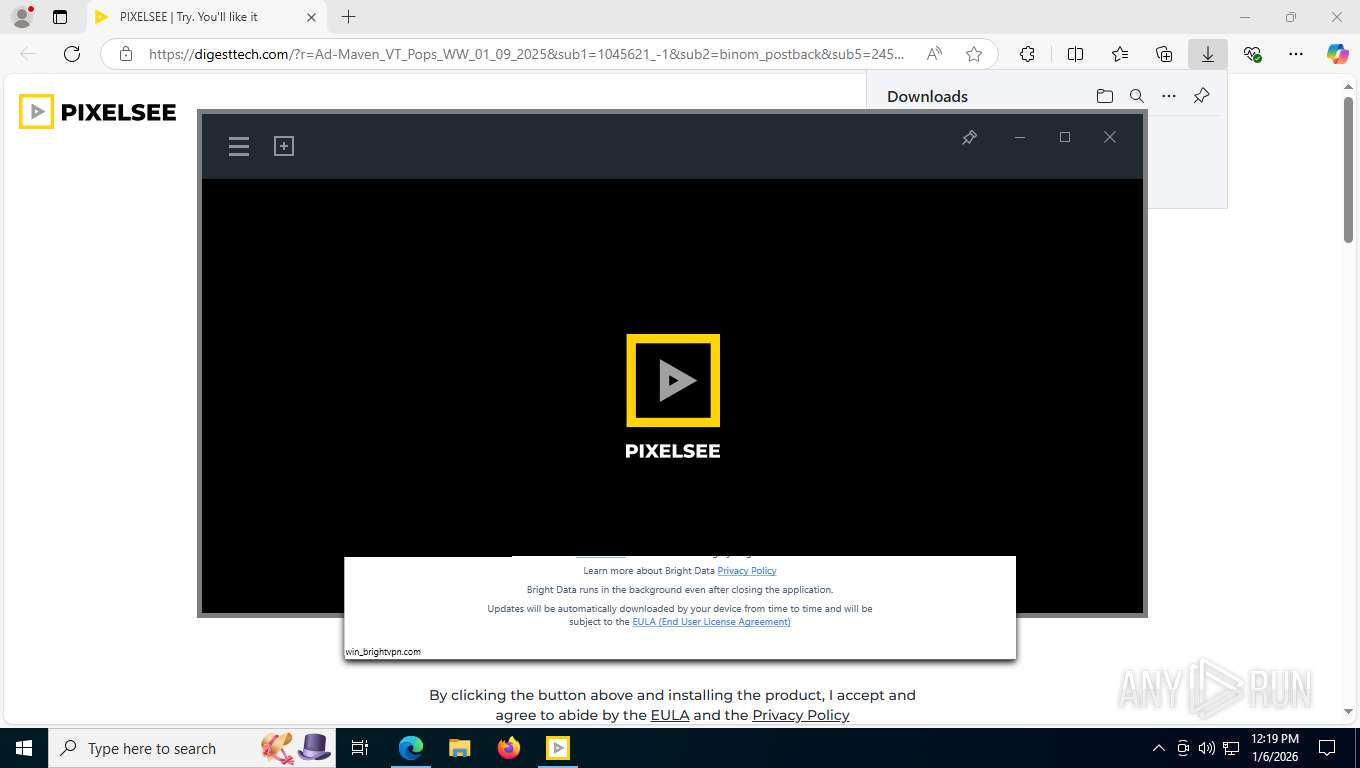
Task: Launch Firefox from the taskbar
Action: pos(509,748)
